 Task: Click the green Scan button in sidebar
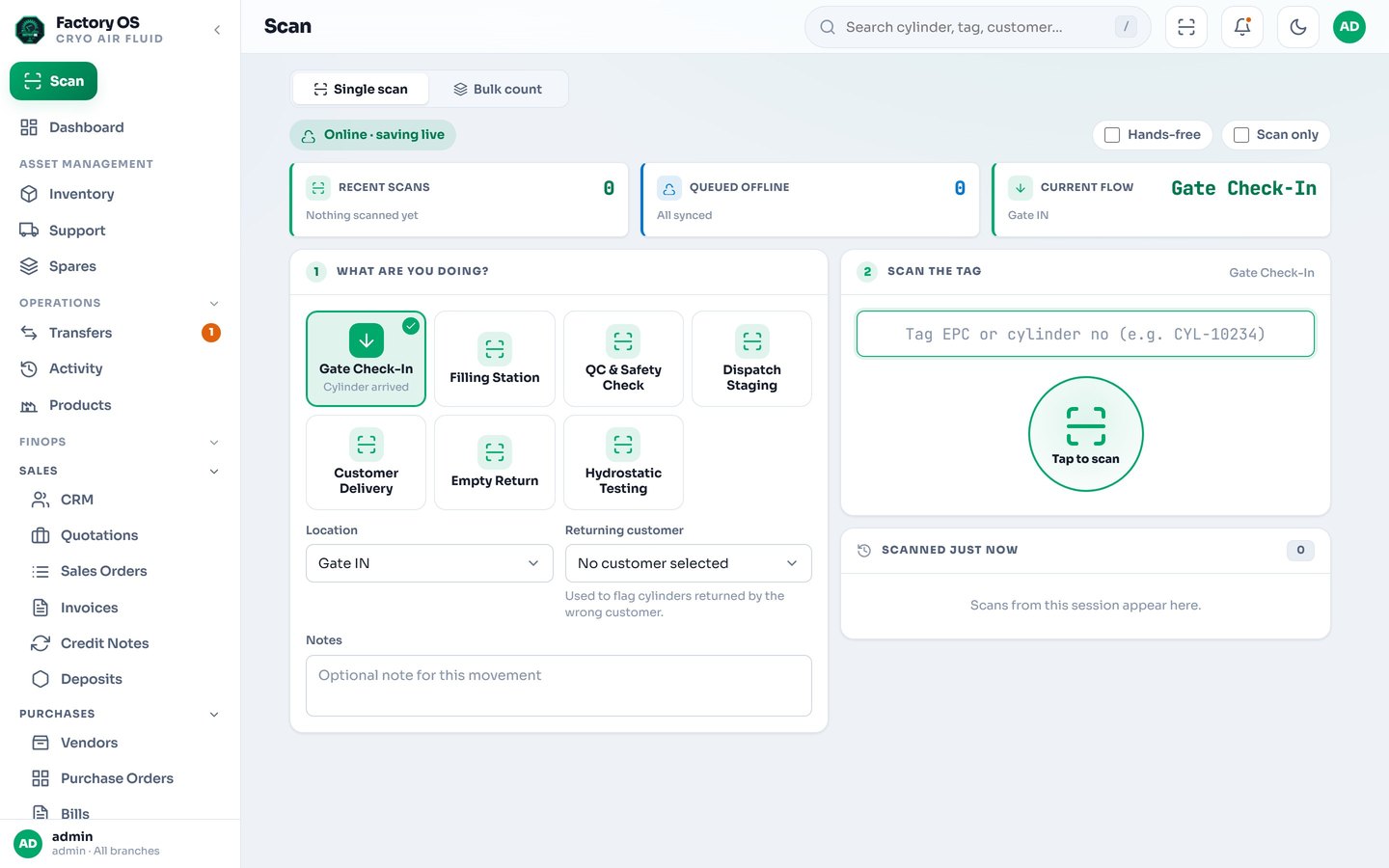click(54, 81)
